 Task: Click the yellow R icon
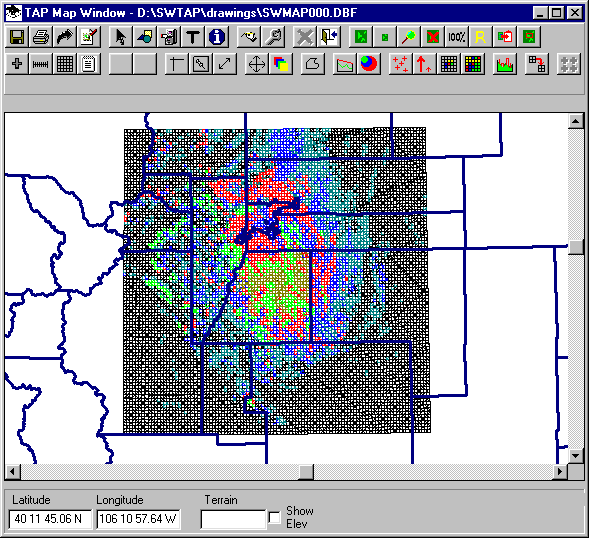480,37
